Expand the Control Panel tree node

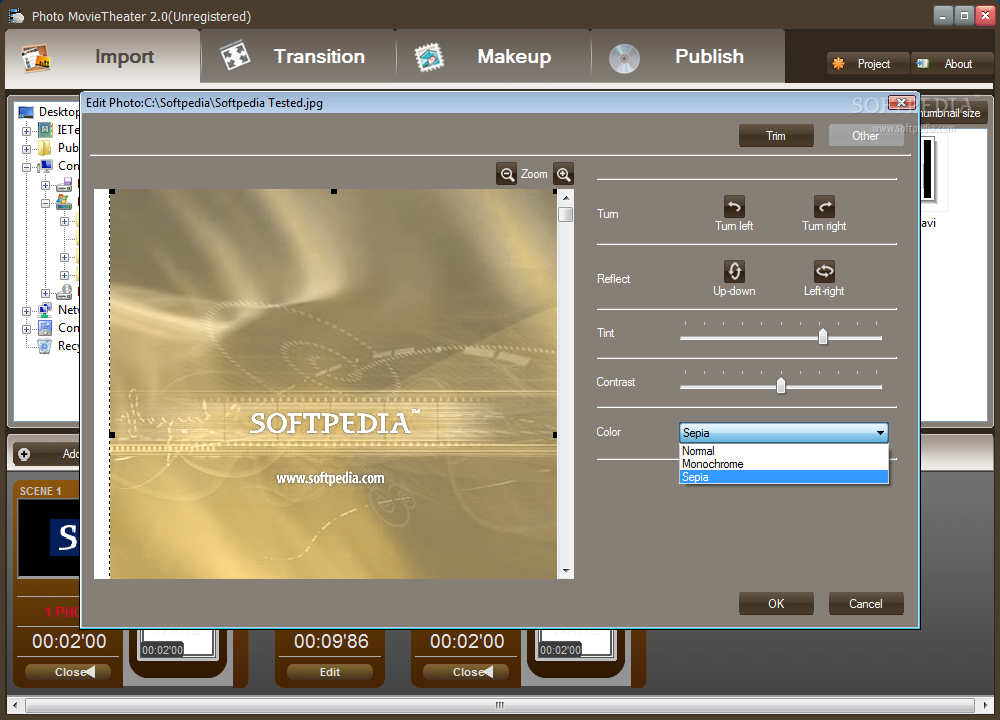[x=26, y=330]
